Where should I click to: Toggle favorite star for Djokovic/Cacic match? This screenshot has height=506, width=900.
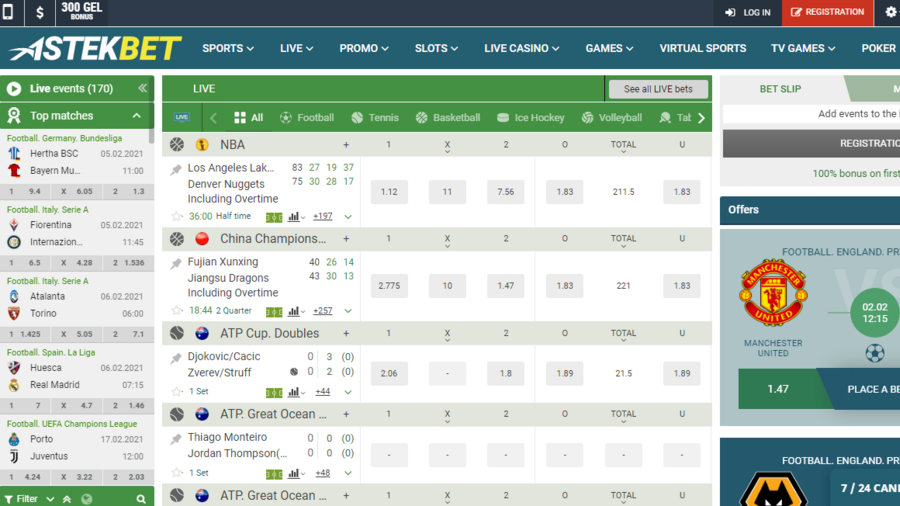(177, 392)
